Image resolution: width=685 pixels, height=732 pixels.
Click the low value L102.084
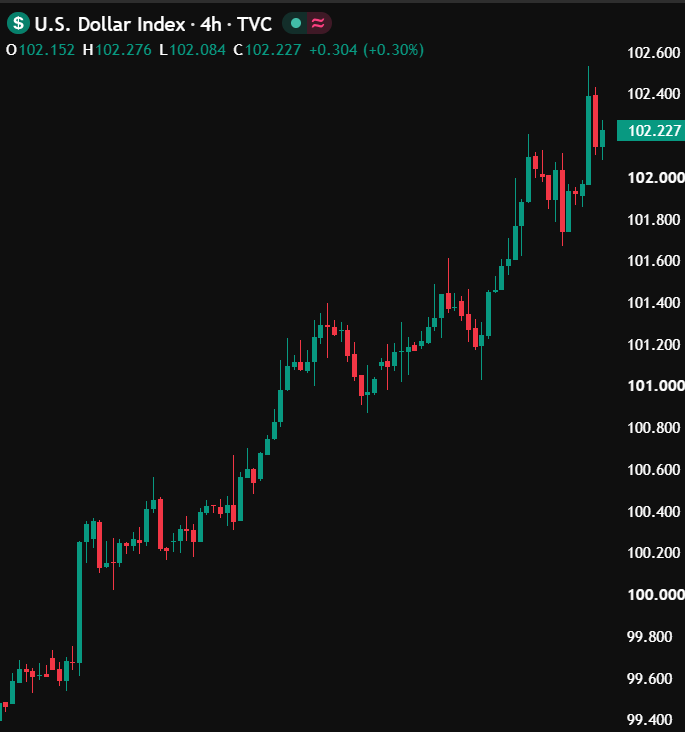(x=192, y=50)
